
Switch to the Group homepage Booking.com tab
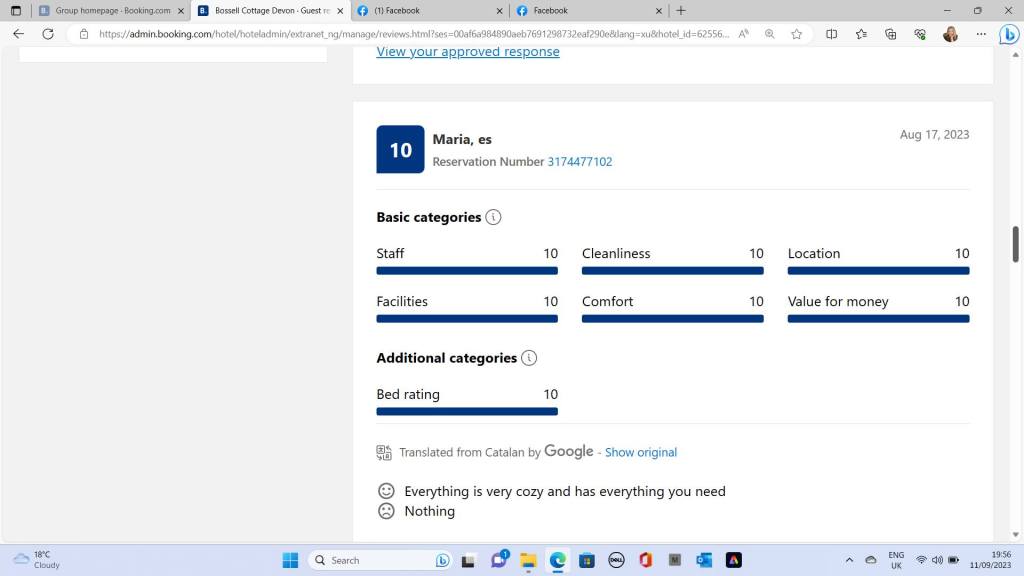point(105,10)
